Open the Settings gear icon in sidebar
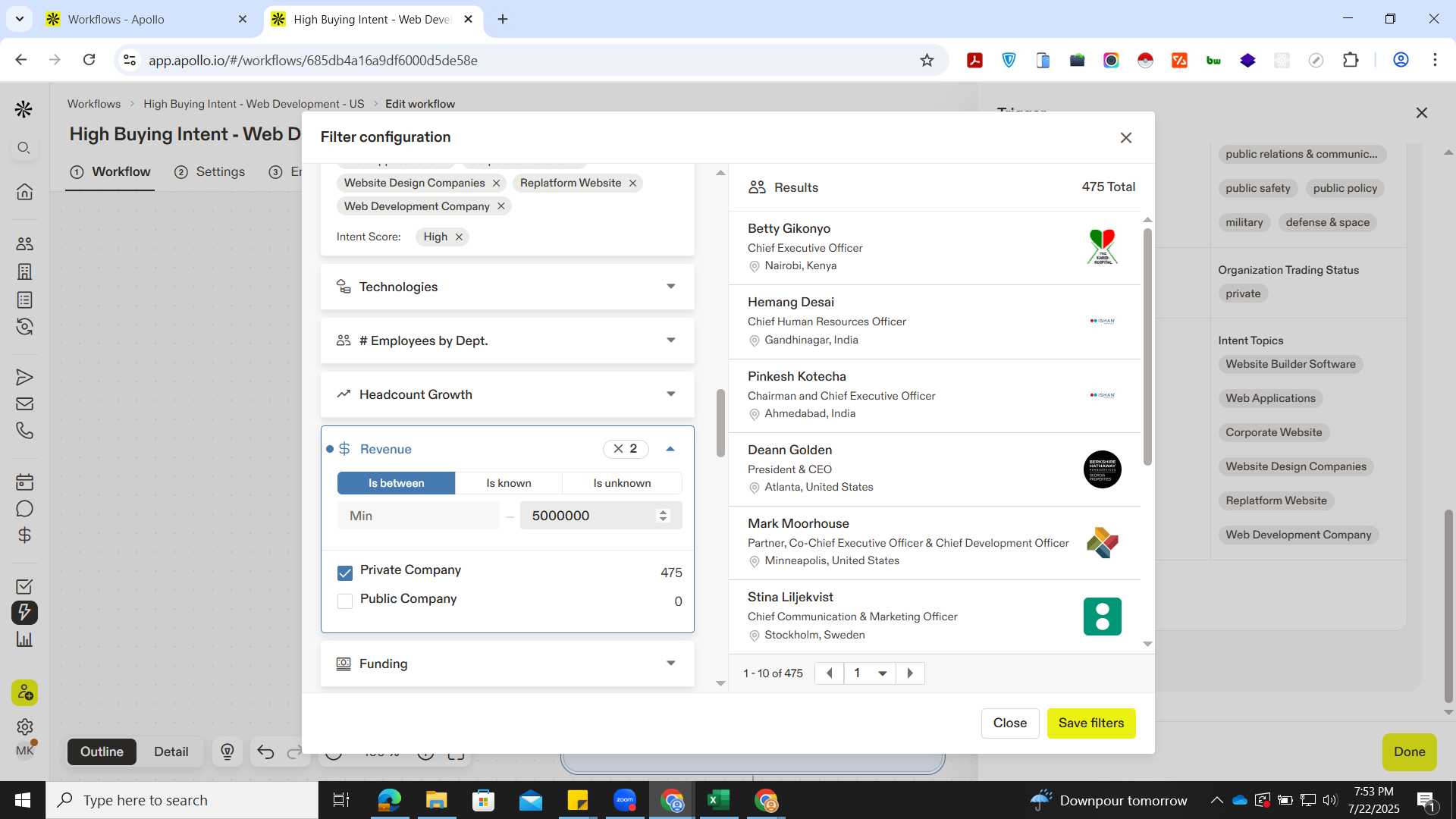This screenshot has height=819, width=1456. pyautogui.click(x=24, y=726)
